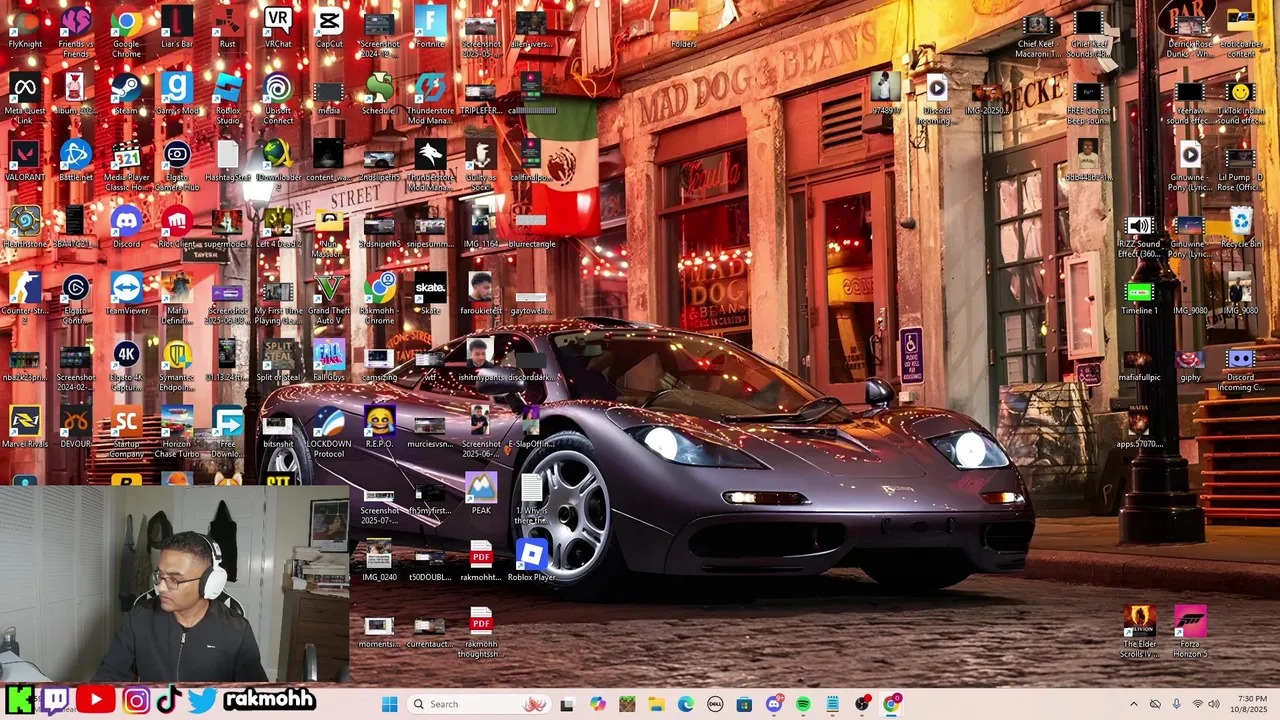Select the Folders folder on desktop
Image resolution: width=1280 pixels, height=720 pixels.
683,28
